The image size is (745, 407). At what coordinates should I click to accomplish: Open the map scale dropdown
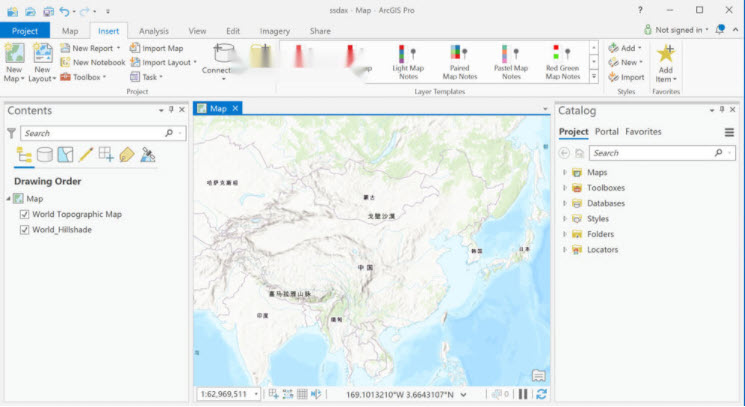pos(256,394)
